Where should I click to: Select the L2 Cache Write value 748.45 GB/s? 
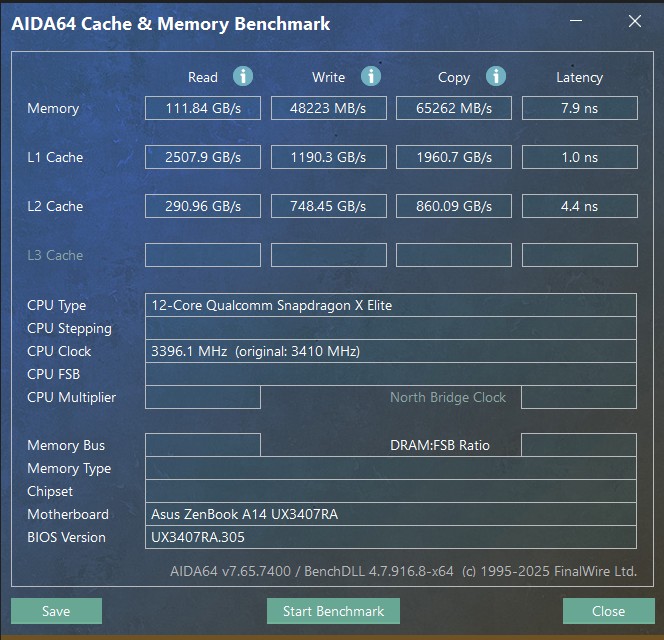pyautogui.click(x=329, y=206)
